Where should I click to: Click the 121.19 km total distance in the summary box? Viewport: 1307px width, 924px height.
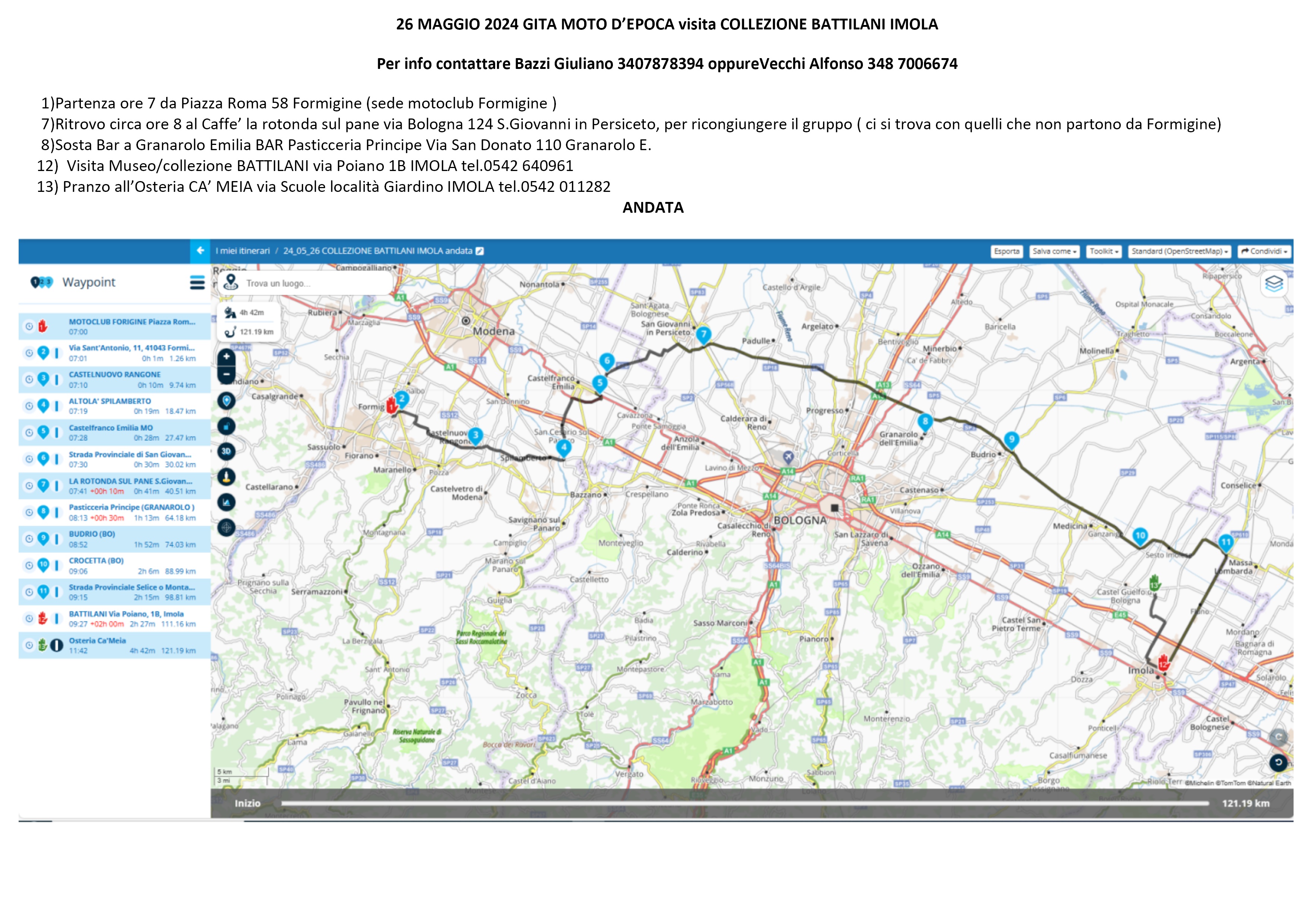(256, 332)
